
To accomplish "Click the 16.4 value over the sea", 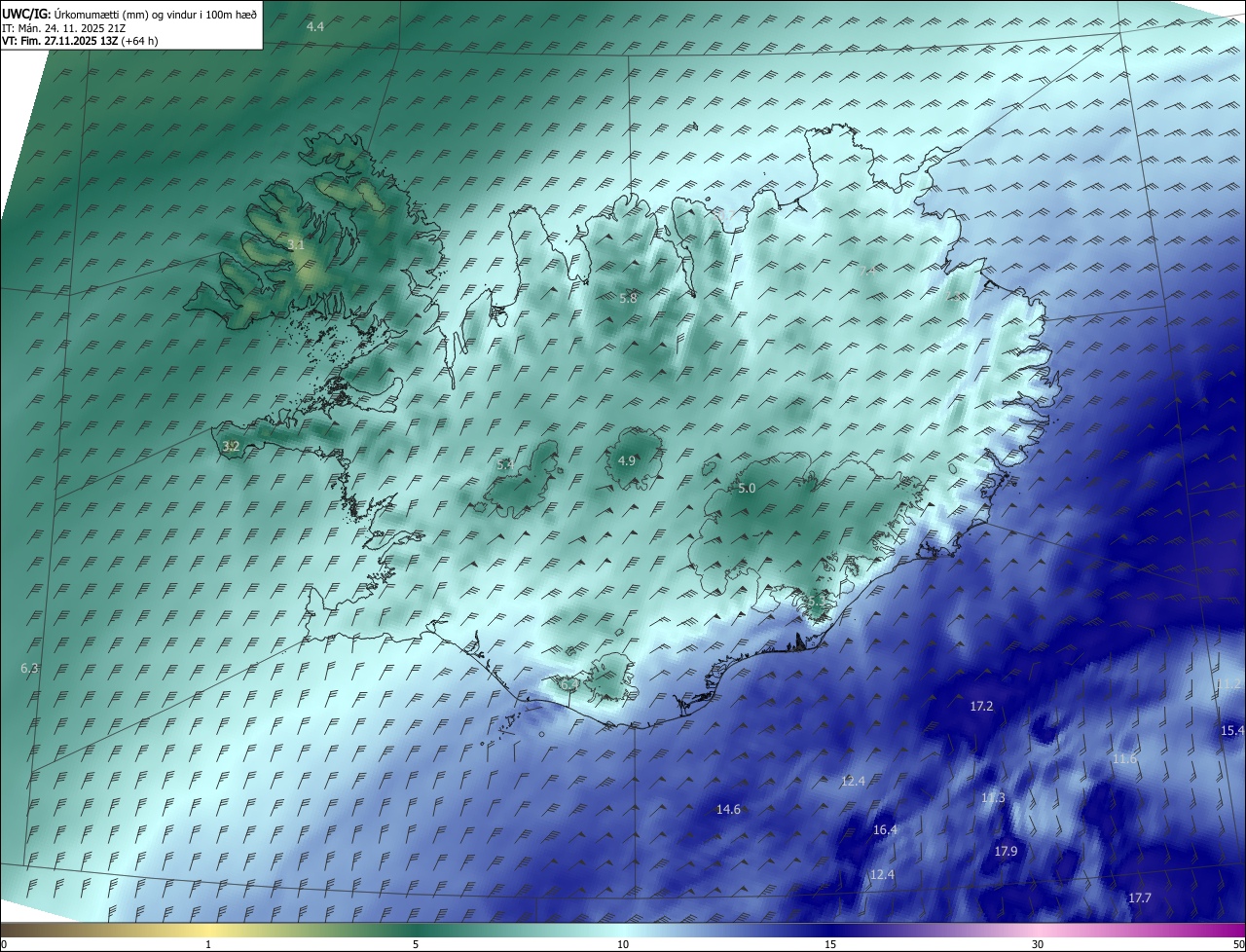I will click(x=885, y=830).
